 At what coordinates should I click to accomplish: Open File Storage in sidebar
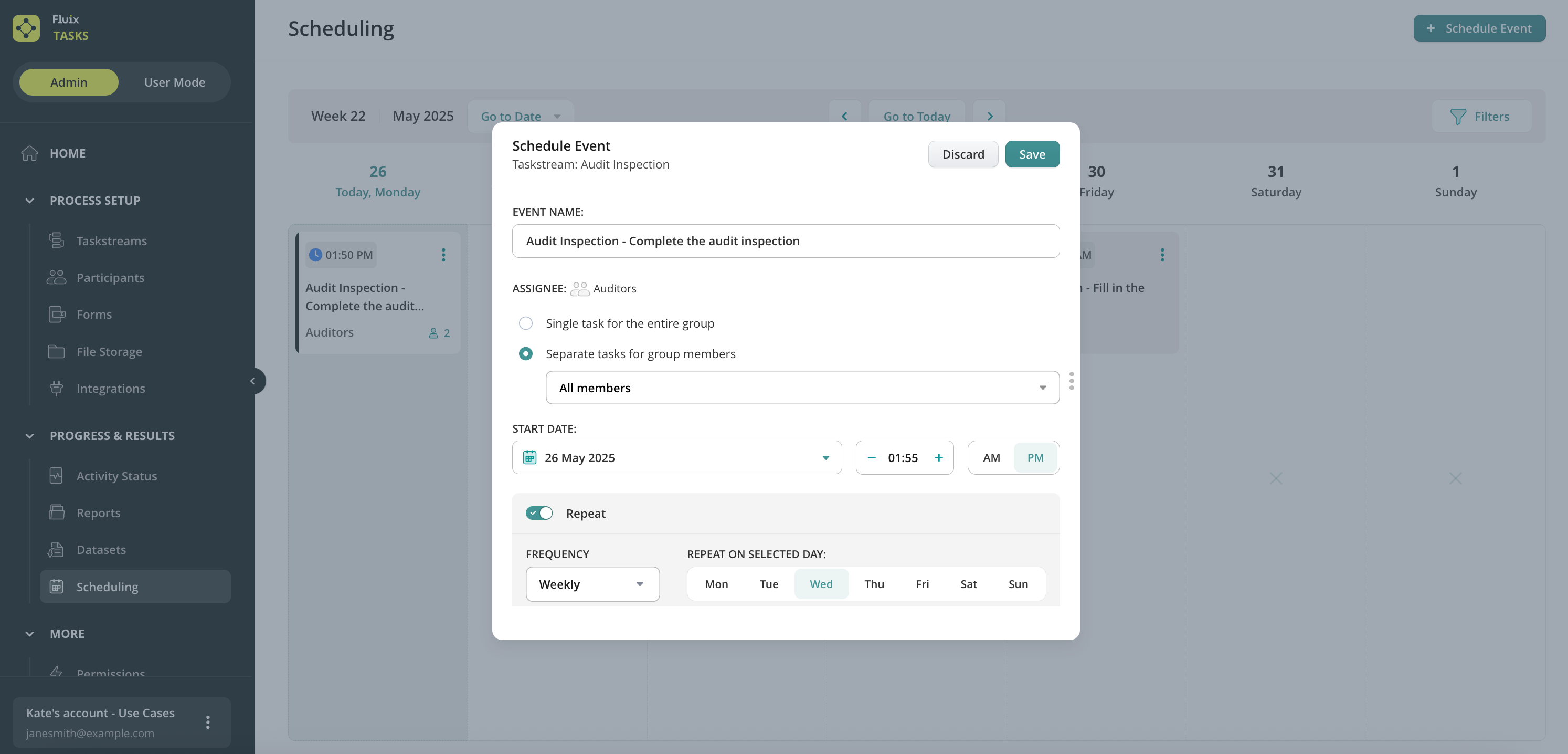pyautogui.click(x=109, y=351)
